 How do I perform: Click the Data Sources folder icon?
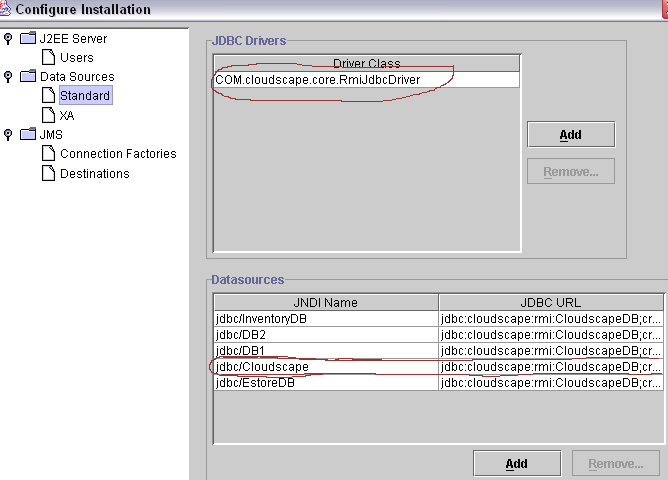[27, 77]
